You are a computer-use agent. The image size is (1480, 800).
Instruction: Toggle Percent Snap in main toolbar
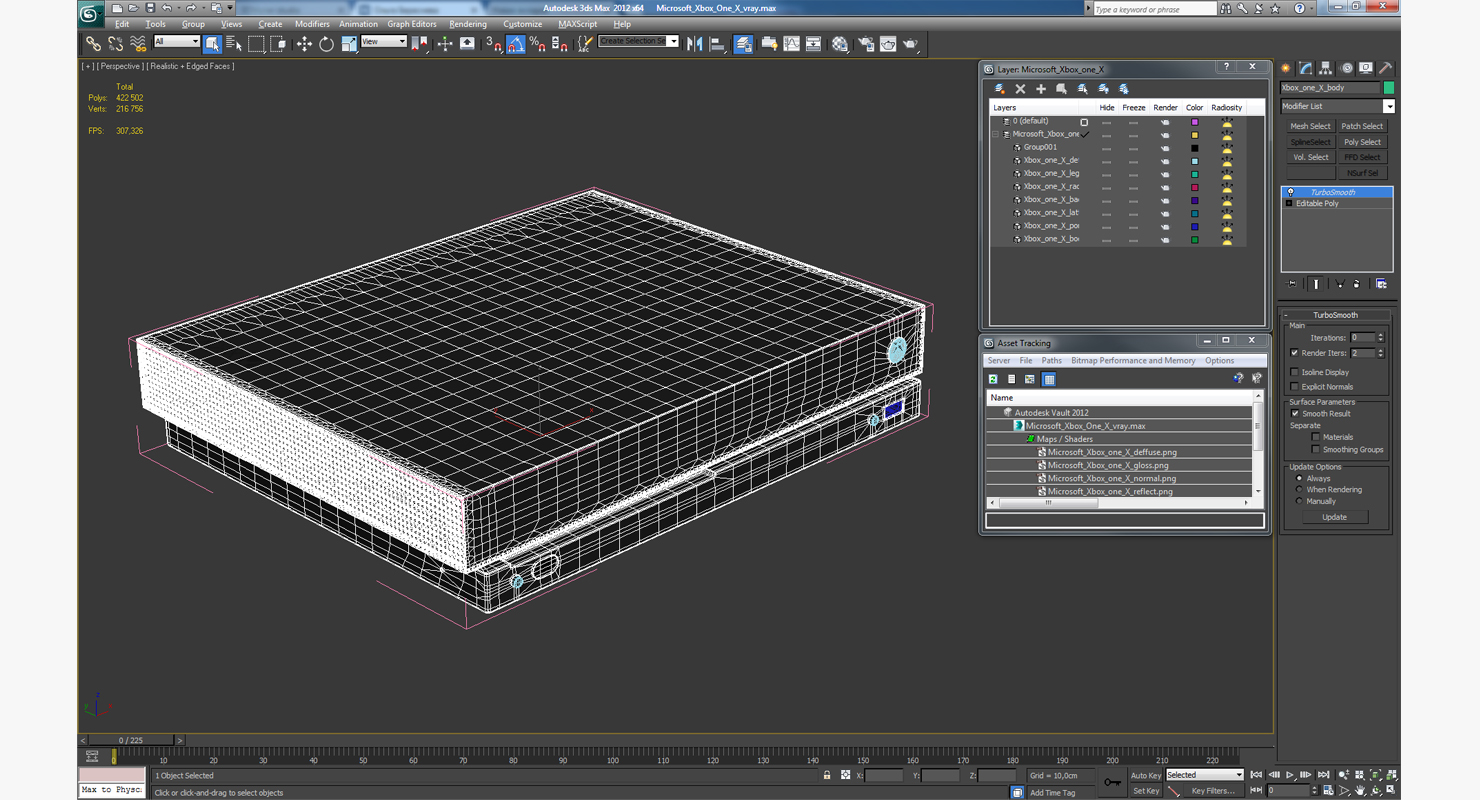tap(537, 44)
